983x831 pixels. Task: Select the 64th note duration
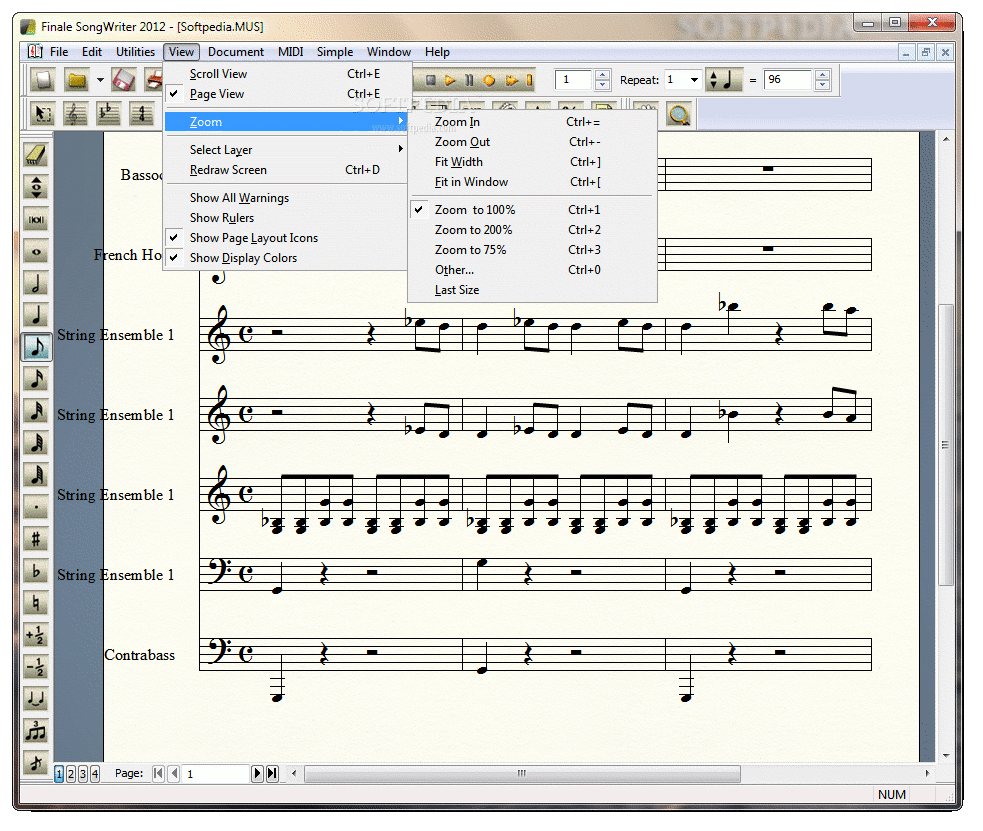36,443
